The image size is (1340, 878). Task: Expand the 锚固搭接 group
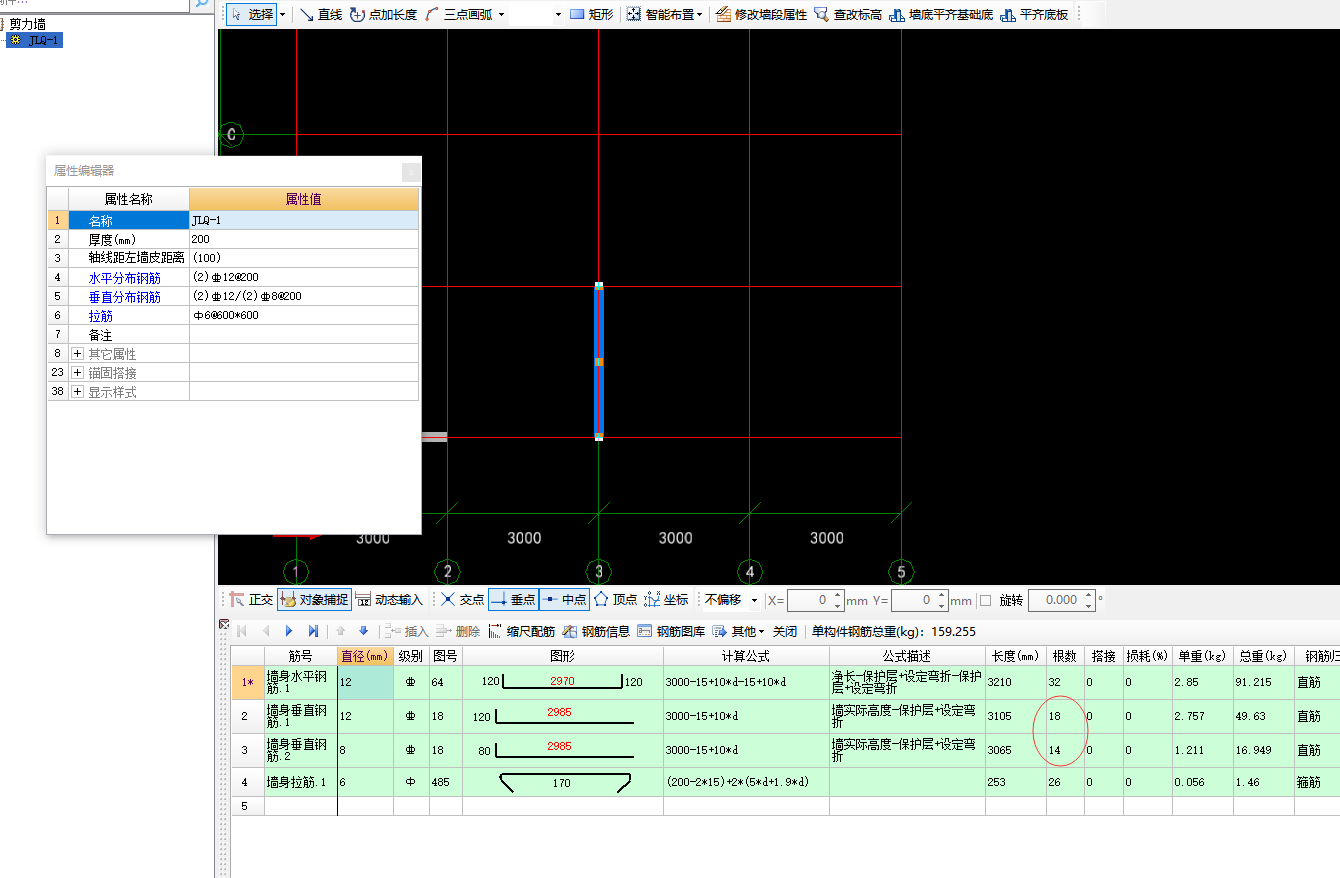click(78, 373)
